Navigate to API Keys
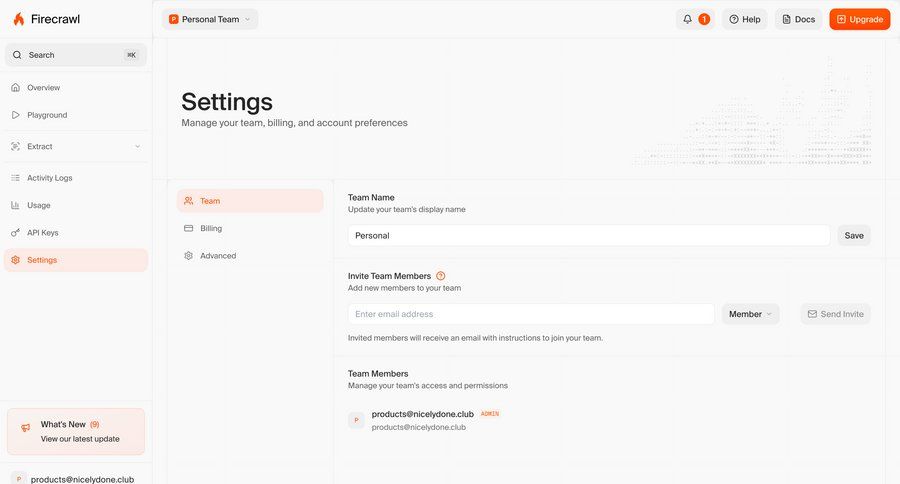The image size is (900, 484). (x=42, y=233)
